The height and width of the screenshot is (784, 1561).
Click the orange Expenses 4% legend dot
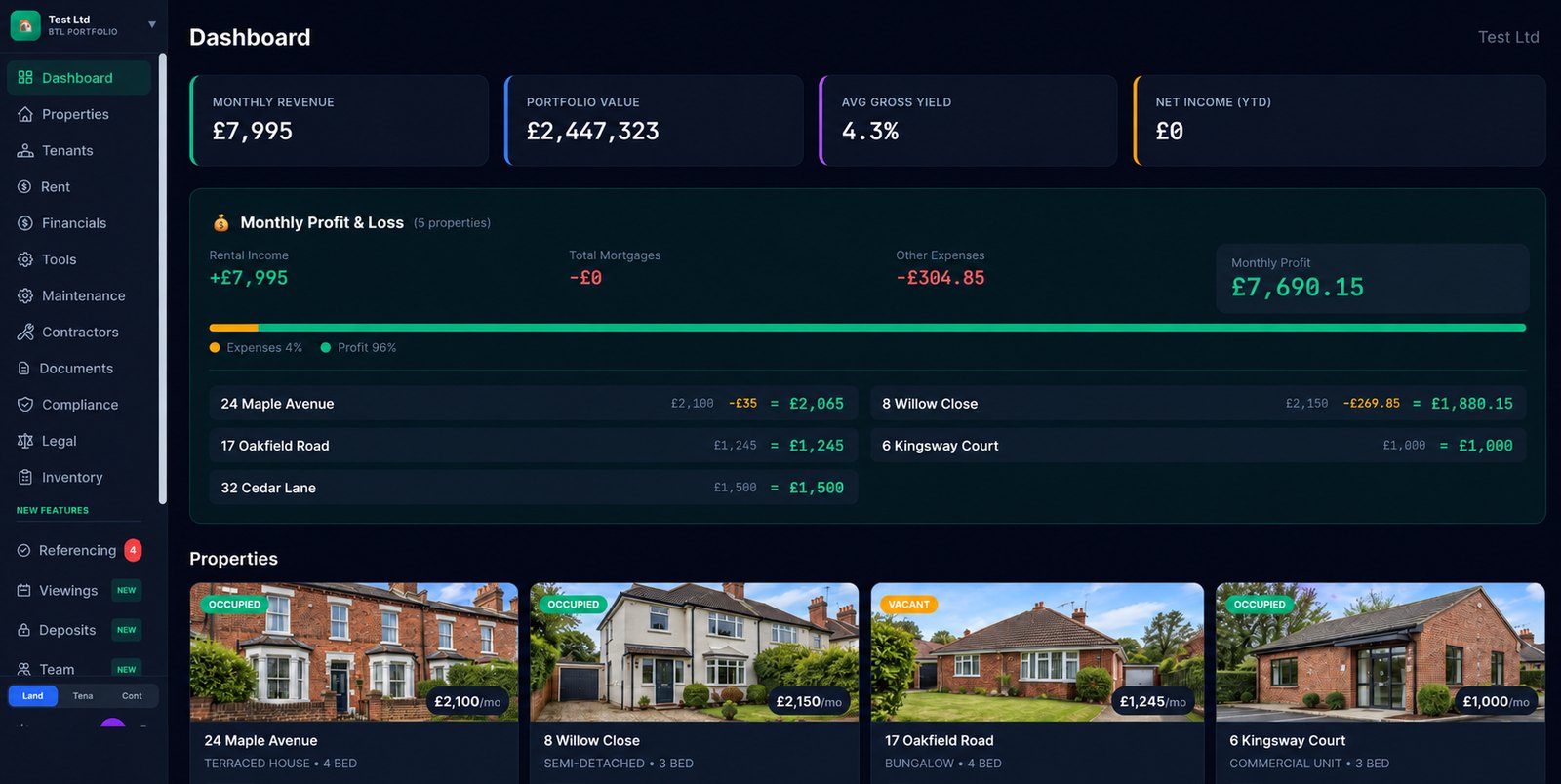[x=215, y=347]
